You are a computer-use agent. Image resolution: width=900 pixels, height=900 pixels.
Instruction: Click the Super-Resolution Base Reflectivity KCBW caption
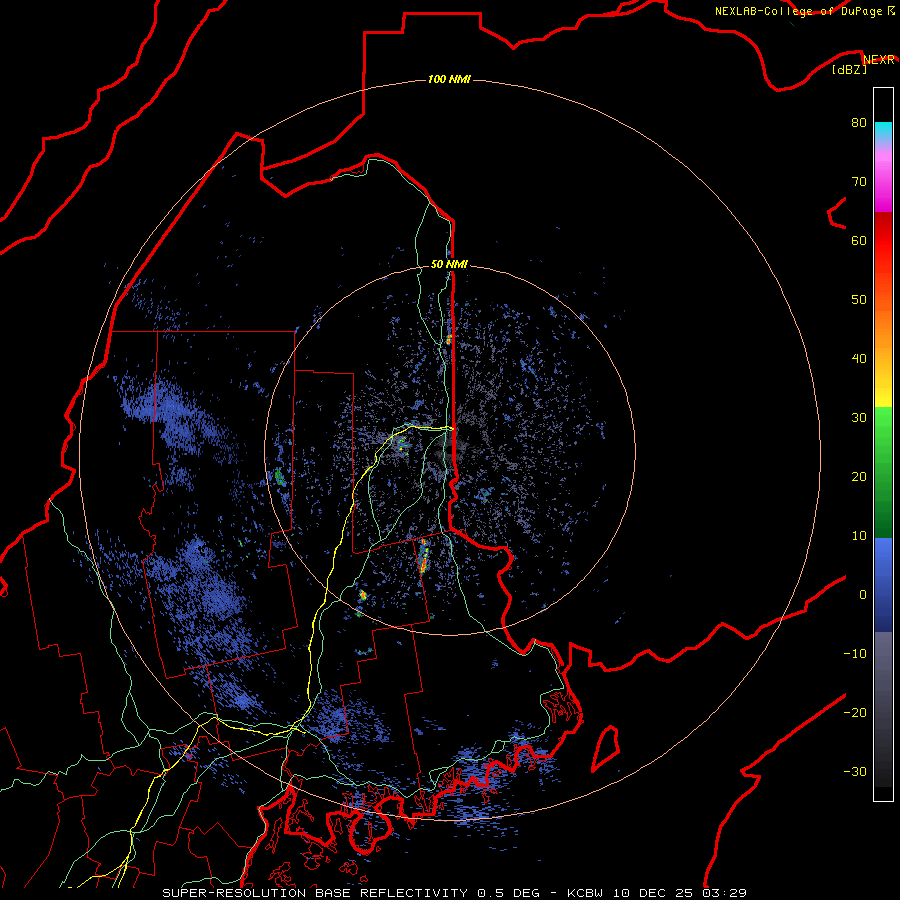[454, 893]
